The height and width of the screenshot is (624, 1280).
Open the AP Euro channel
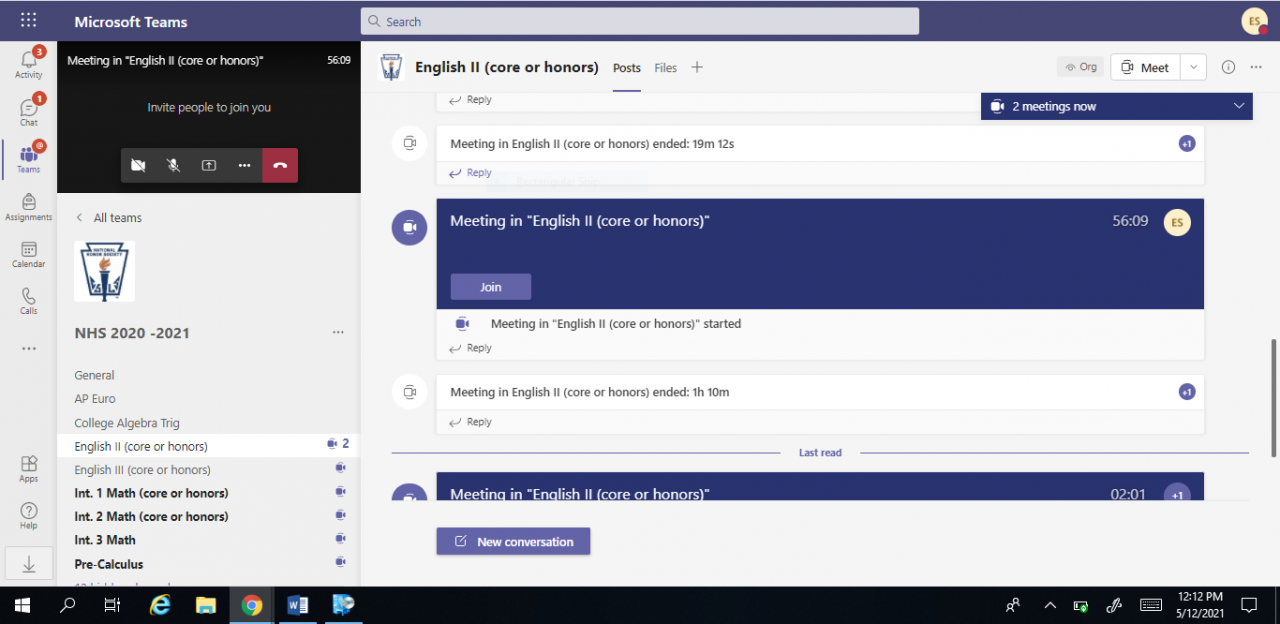click(208, 399)
